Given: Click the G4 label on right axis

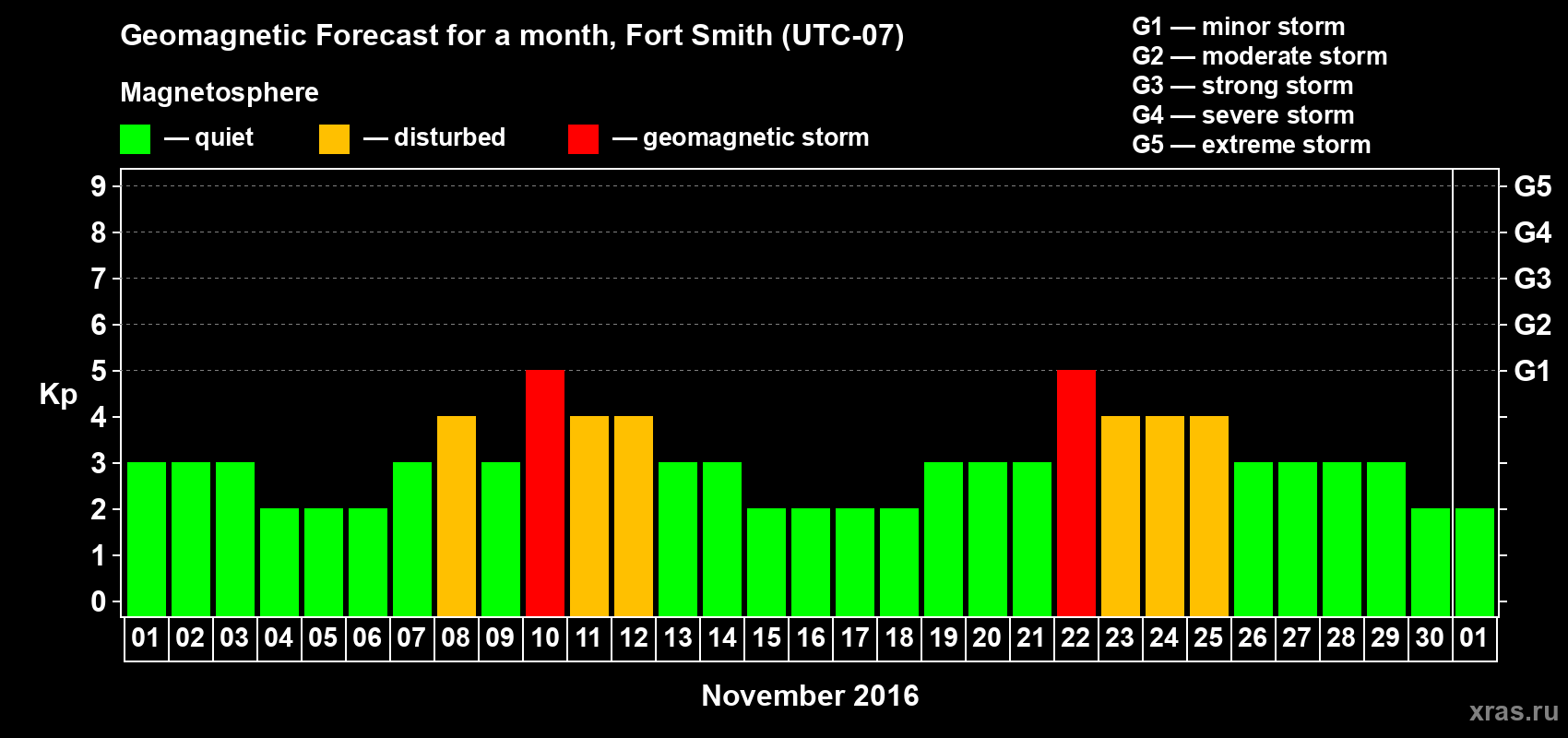Looking at the screenshot, I should [x=1532, y=232].
